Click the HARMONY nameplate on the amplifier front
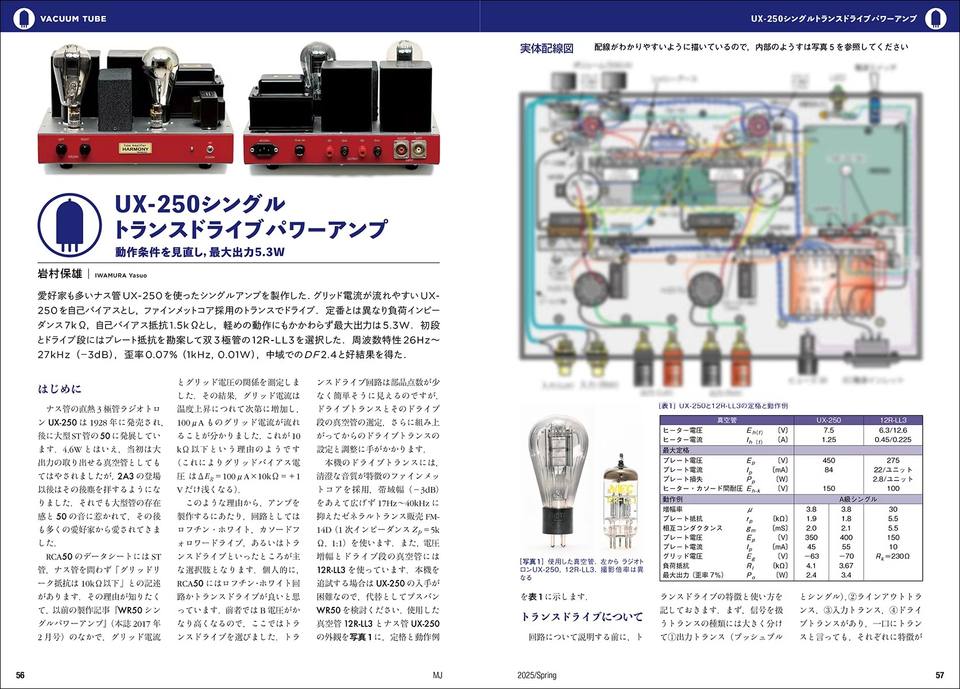Image resolution: width=960 pixels, height=689 pixels. click(135, 148)
